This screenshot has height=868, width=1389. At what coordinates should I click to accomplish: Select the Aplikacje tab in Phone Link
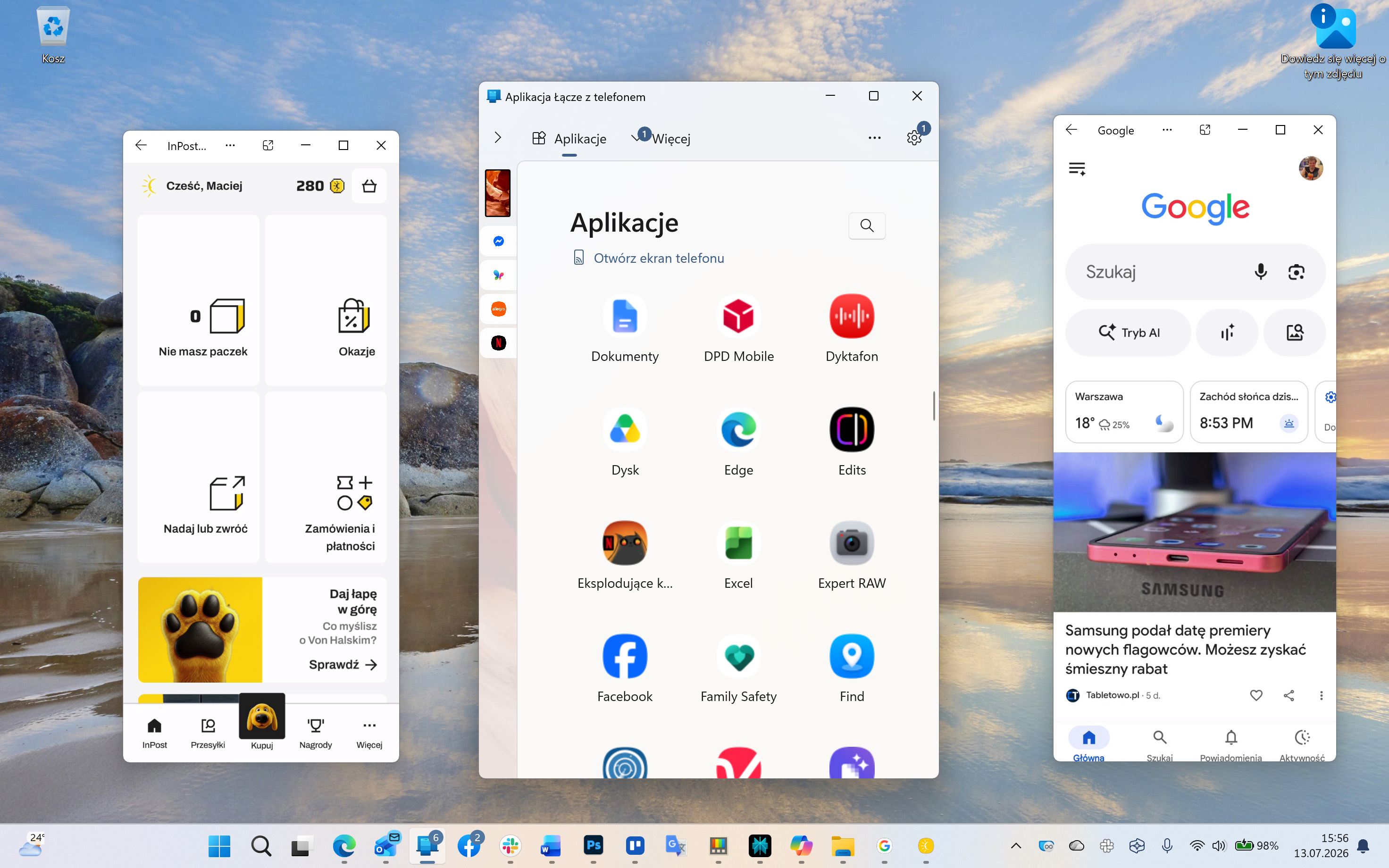click(569, 138)
